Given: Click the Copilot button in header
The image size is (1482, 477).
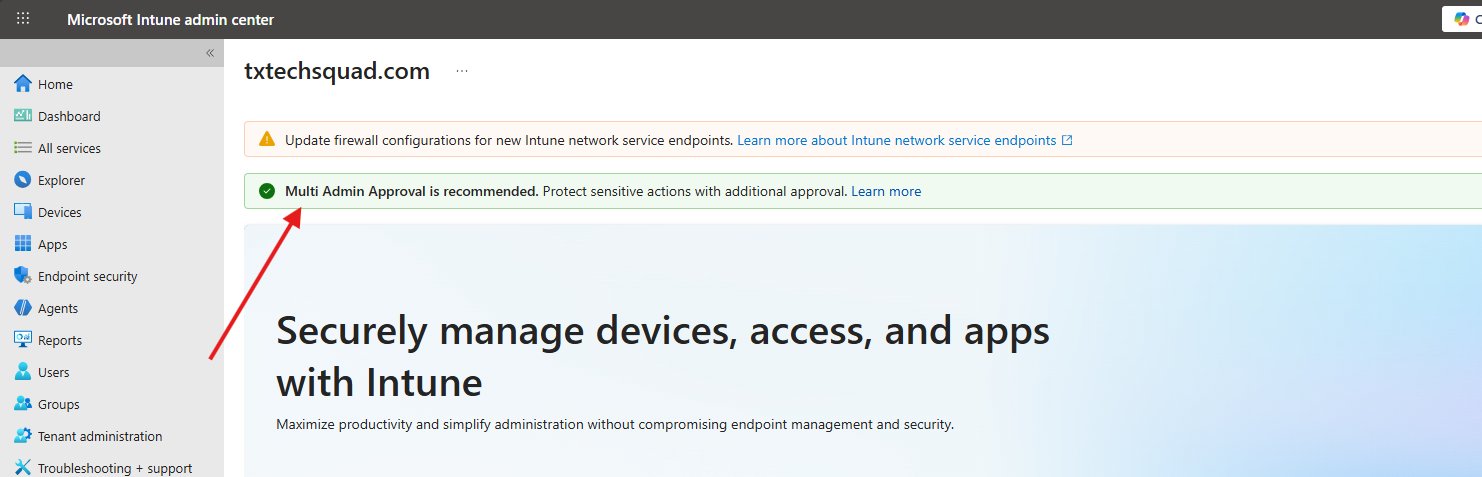Looking at the screenshot, I should 1462,19.
